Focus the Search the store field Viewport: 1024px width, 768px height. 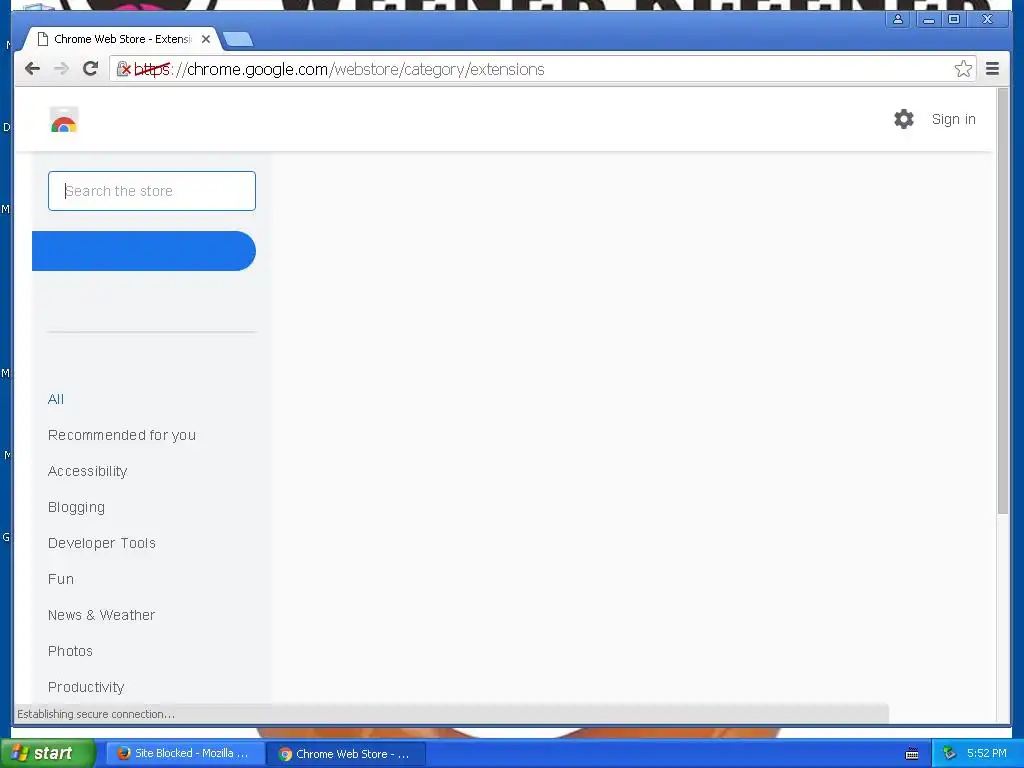pos(152,191)
